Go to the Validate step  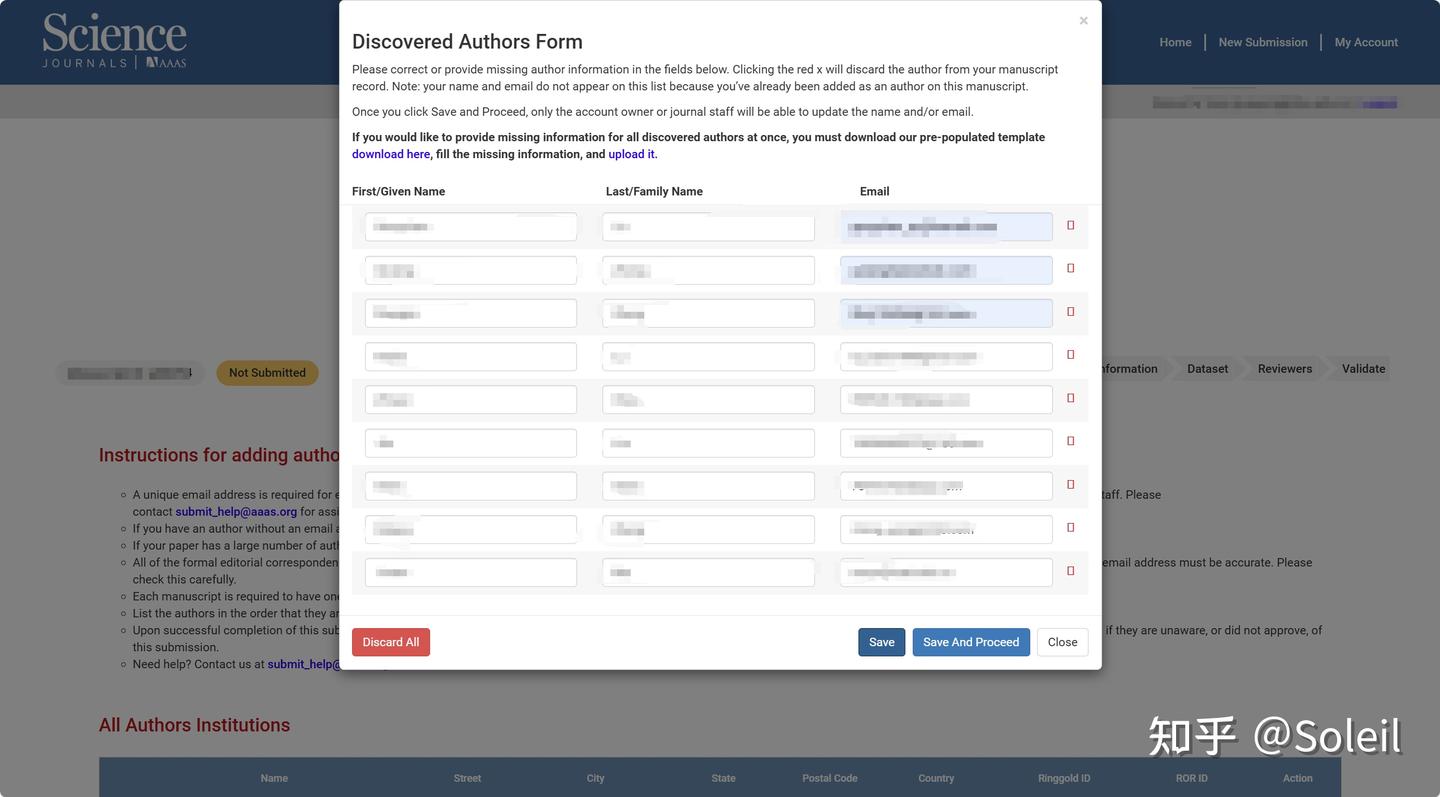pos(1363,369)
